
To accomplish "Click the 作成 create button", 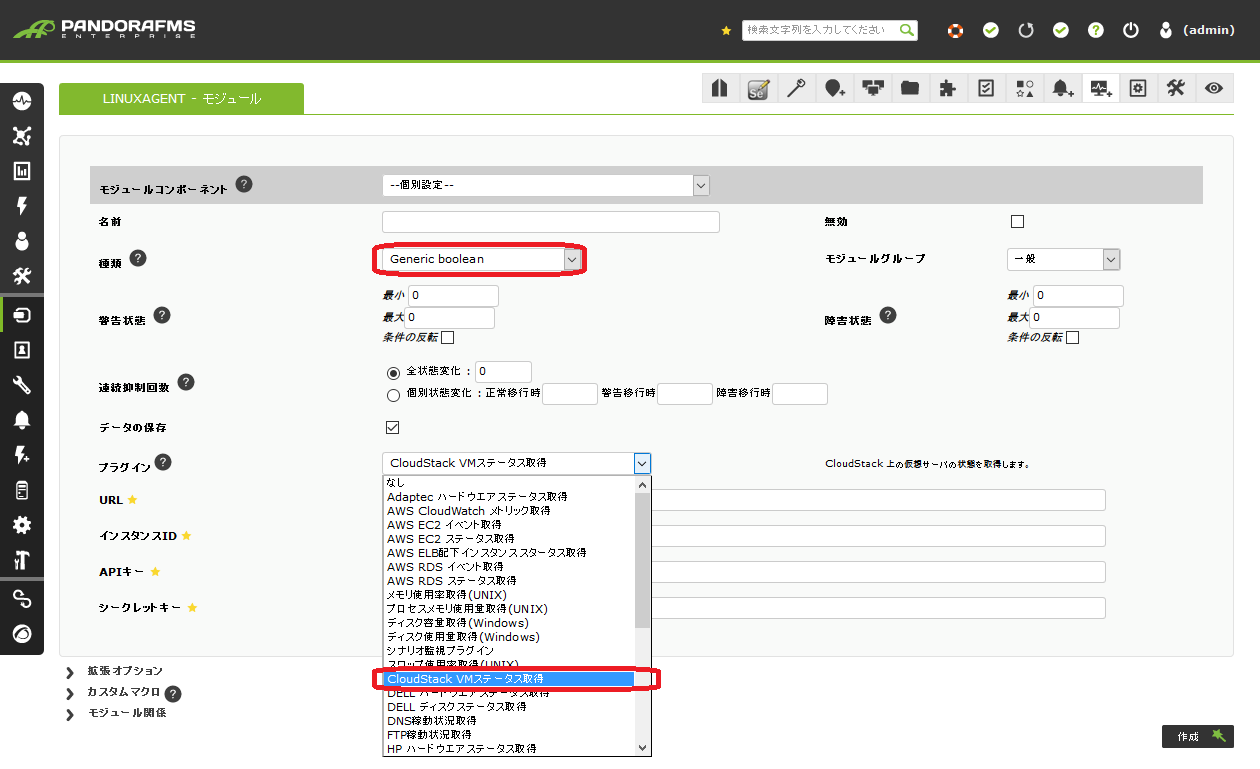I will (x=1198, y=736).
